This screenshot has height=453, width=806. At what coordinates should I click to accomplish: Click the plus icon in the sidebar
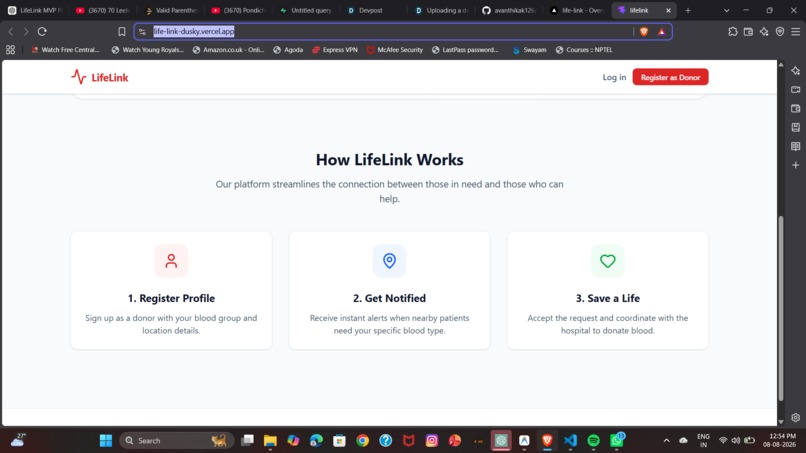[796, 166]
